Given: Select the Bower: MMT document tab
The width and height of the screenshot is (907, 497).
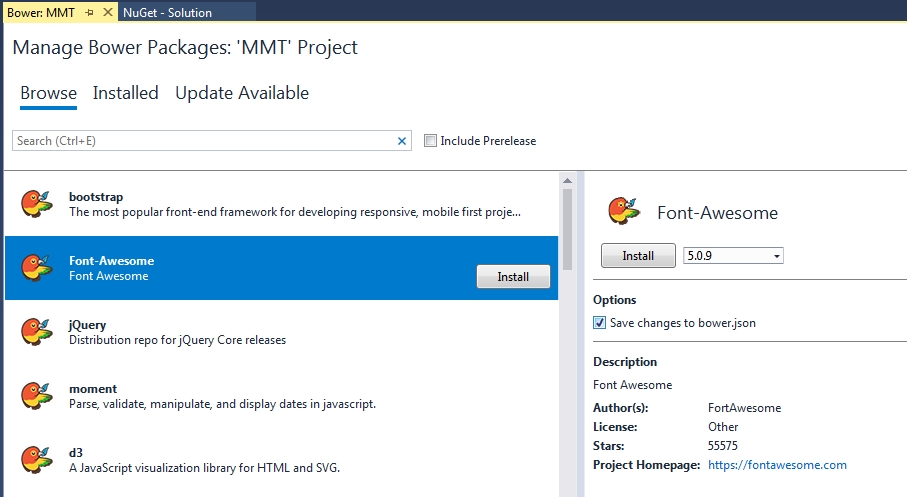Looking at the screenshot, I should click(40, 12).
